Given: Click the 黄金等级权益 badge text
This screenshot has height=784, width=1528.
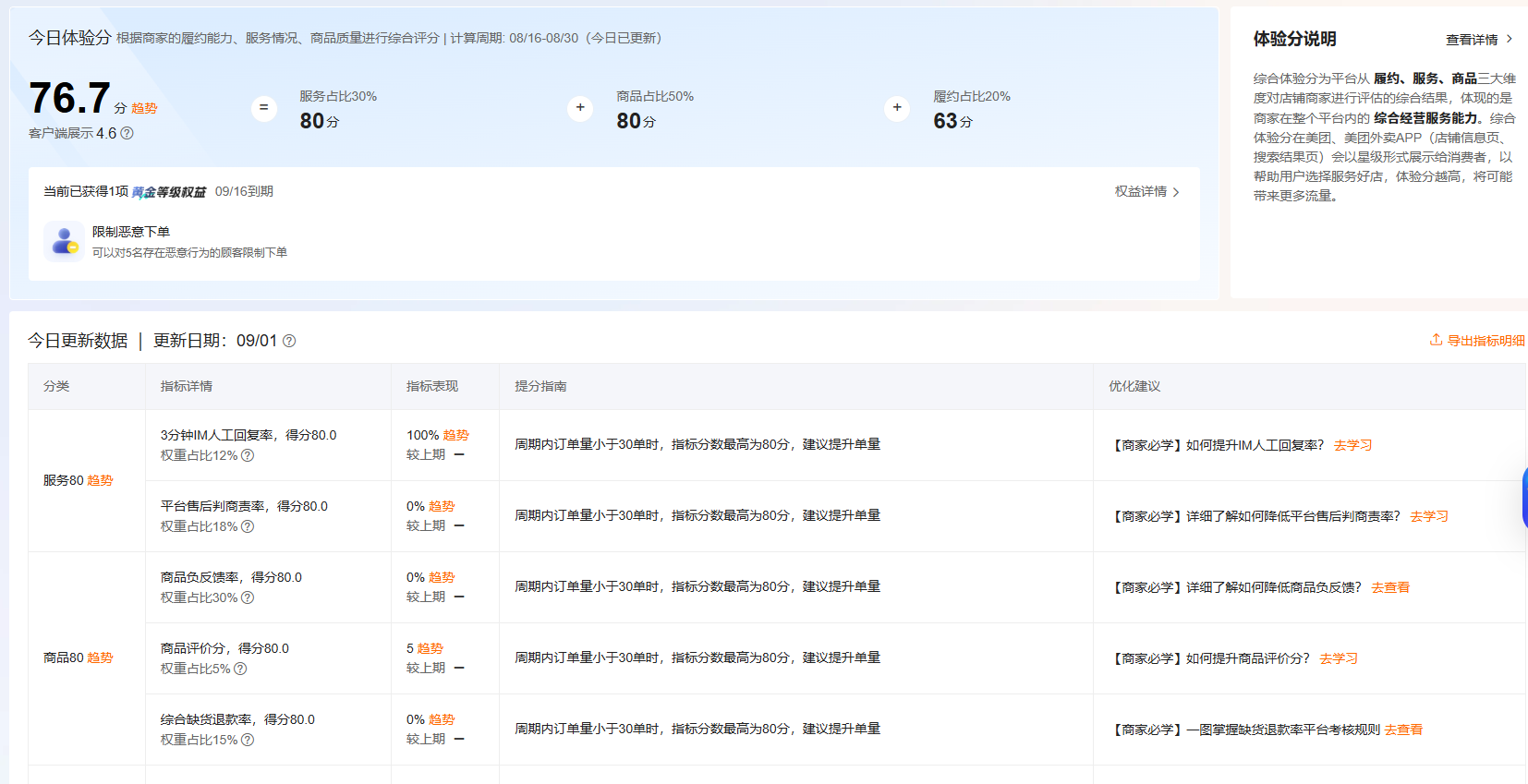Looking at the screenshot, I should pyautogui.click(x=168, y=192).
